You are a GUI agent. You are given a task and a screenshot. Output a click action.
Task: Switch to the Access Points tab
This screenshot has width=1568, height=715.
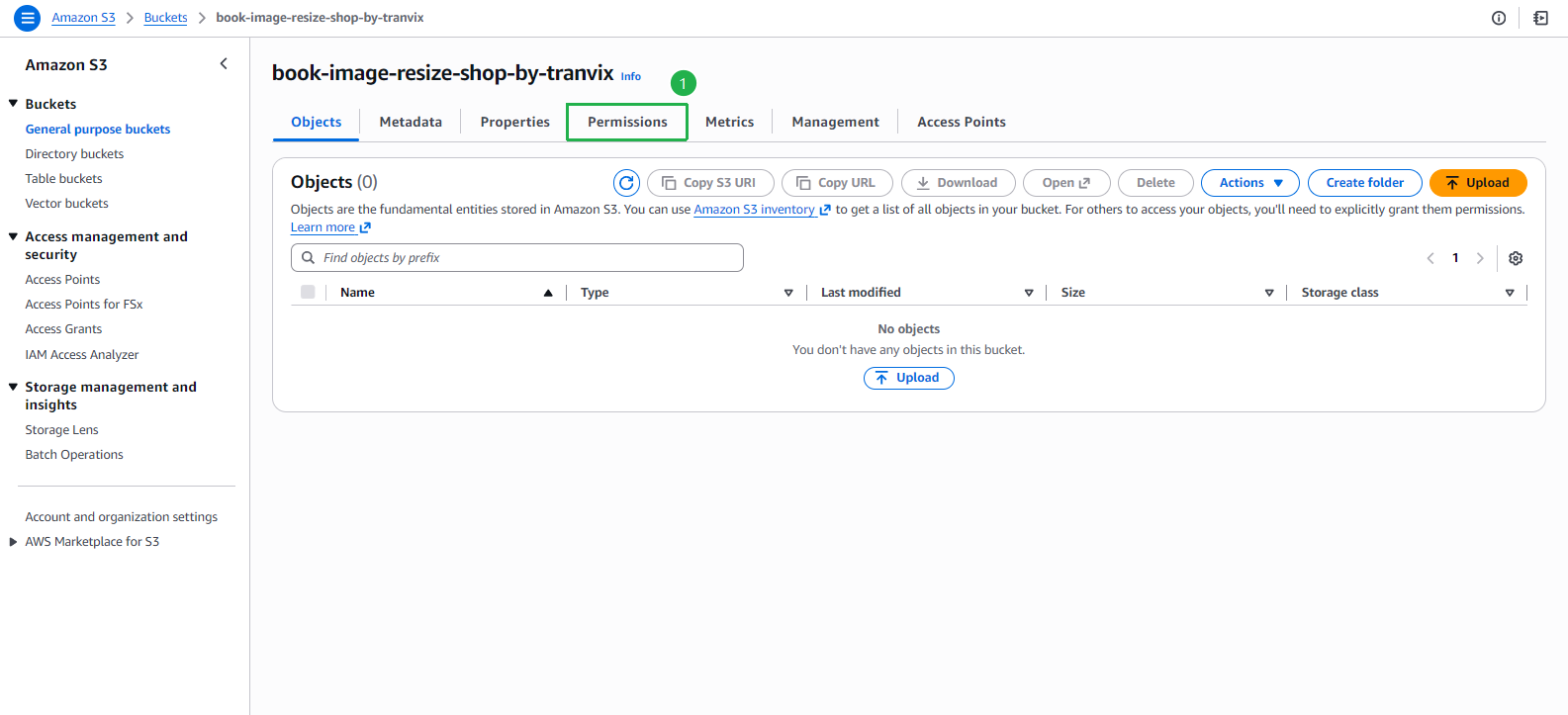(x=962, y=122)
